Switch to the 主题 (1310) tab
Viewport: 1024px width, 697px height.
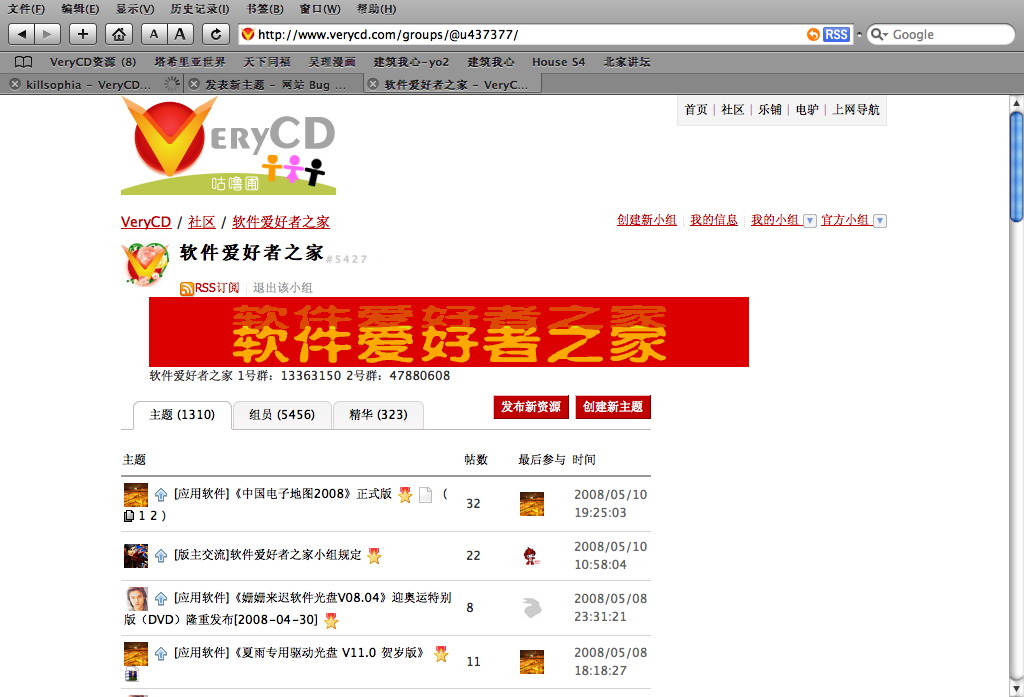coord(182,415)
